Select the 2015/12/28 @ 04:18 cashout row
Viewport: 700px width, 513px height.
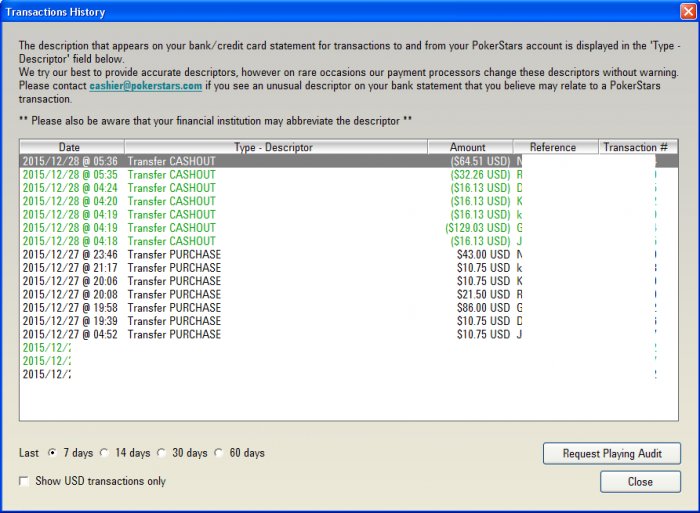[349, 241]
